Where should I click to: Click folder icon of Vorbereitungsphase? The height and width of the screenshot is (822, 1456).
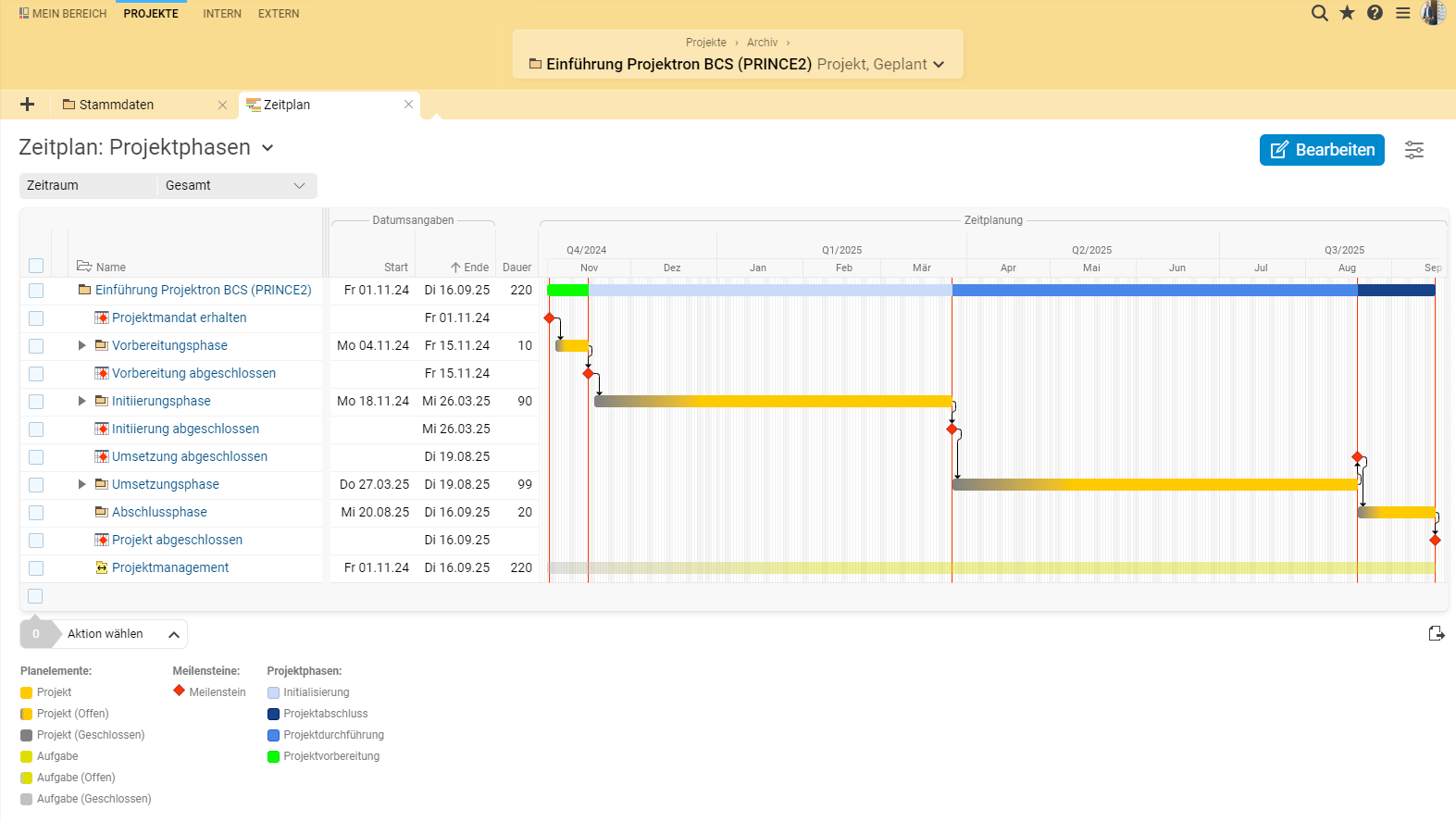coord(102,345)
